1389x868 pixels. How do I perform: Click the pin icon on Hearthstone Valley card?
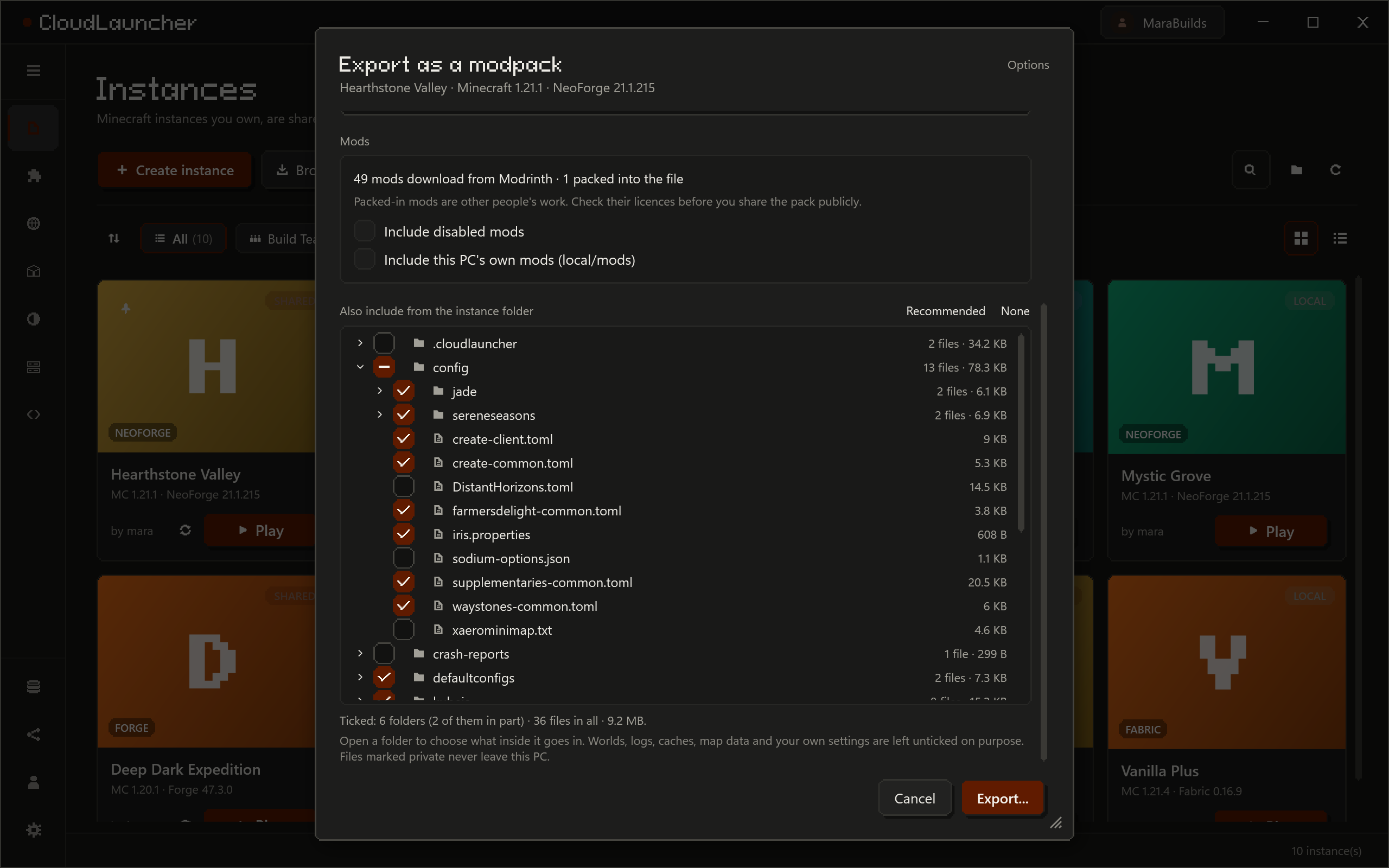[126, 309]
